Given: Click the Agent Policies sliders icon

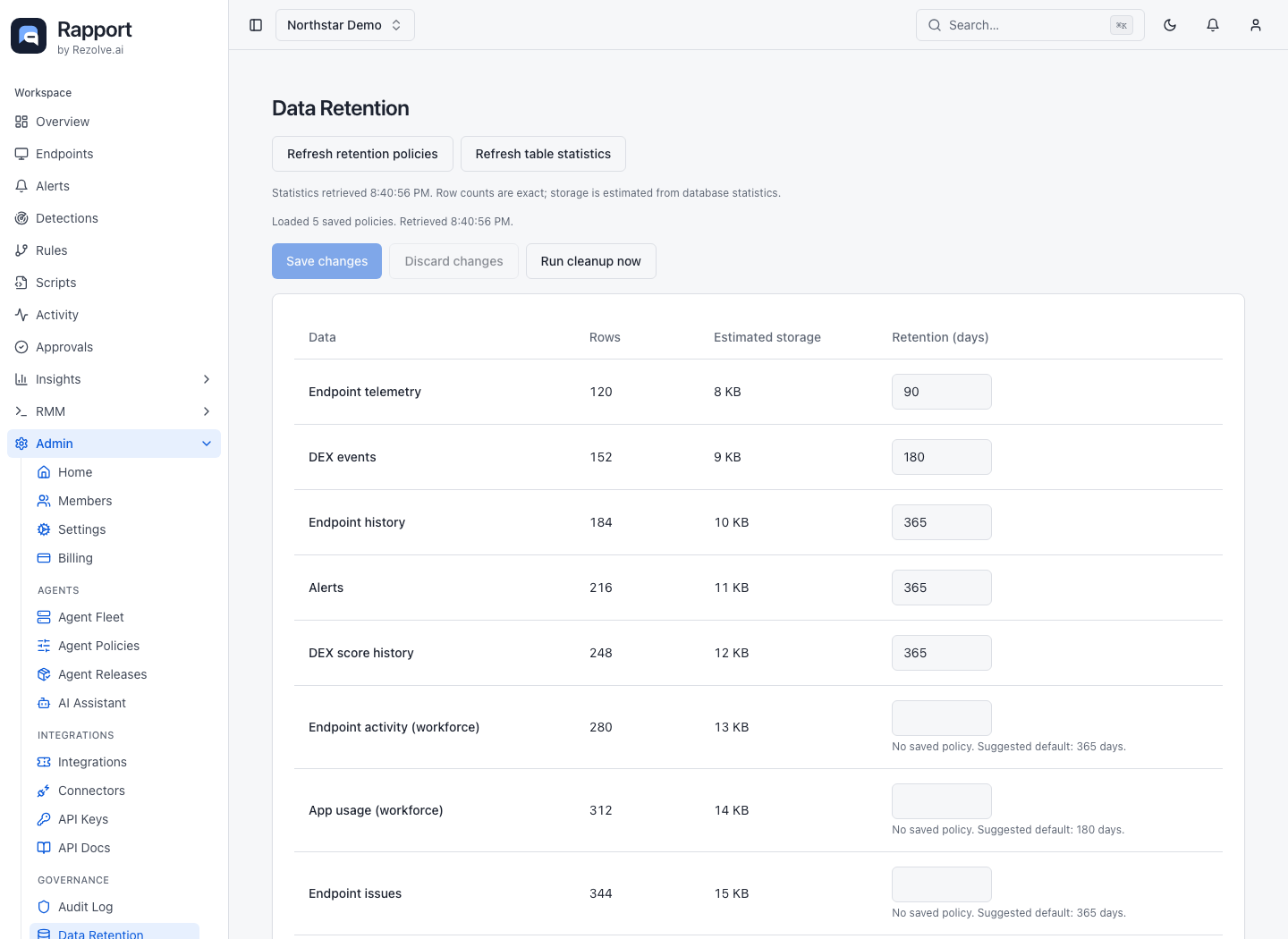Looking at the screenshot, I should (x=44, y=646).
